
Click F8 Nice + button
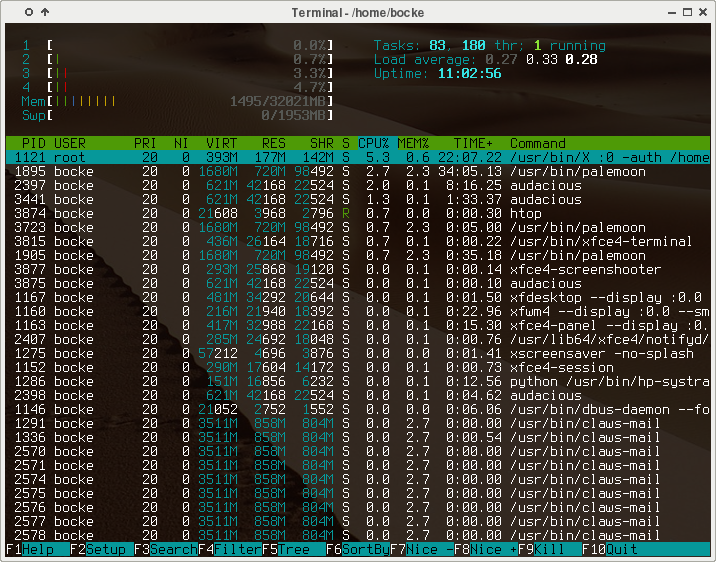[x=485, y=549]
